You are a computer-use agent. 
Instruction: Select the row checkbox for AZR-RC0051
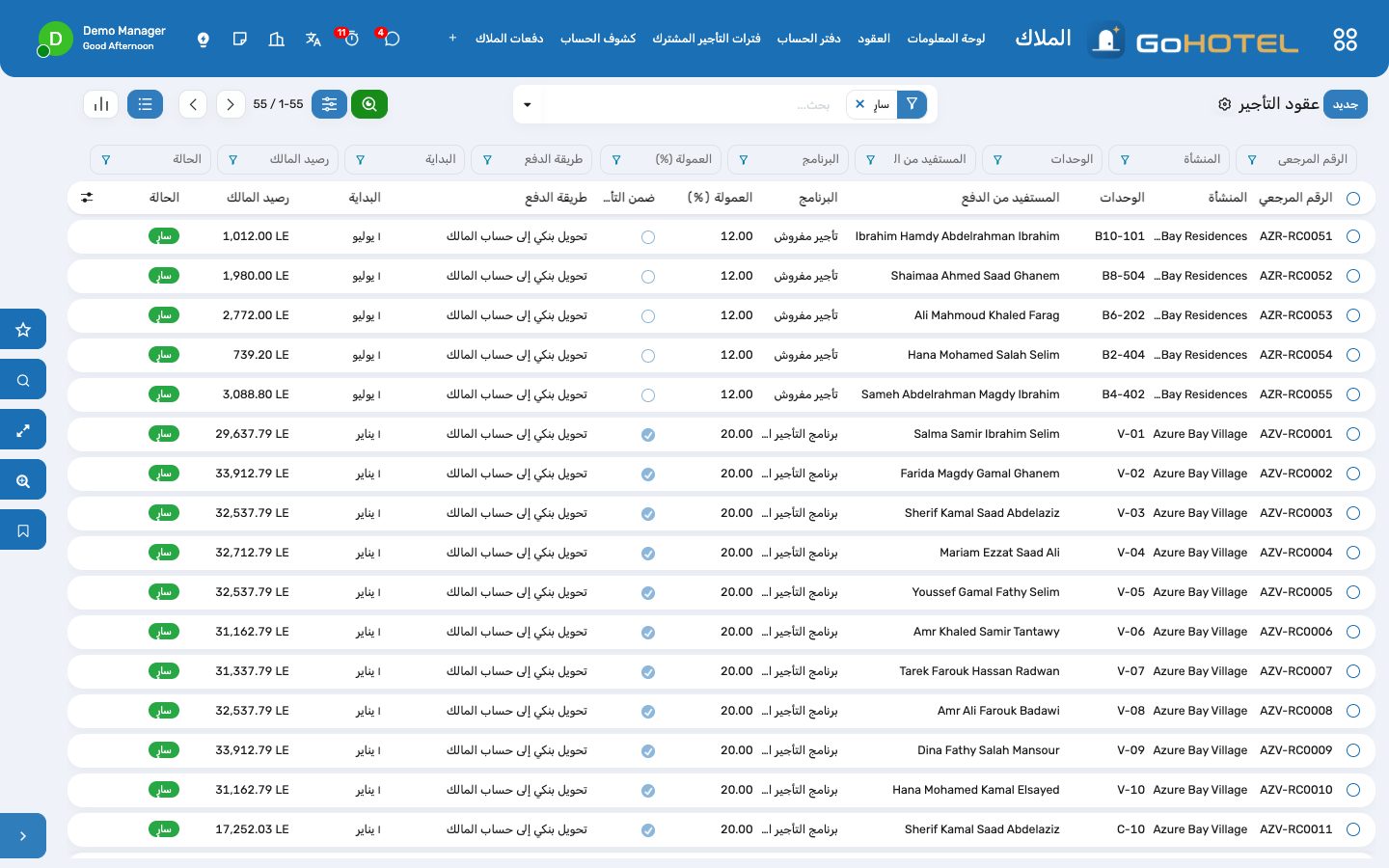point(1353,237)
